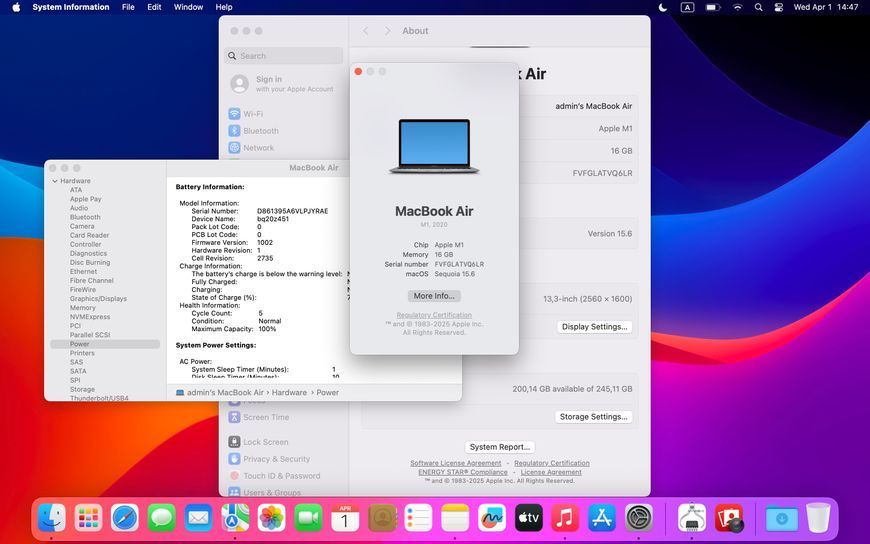Open Mail app in dock

click(198, 518)
